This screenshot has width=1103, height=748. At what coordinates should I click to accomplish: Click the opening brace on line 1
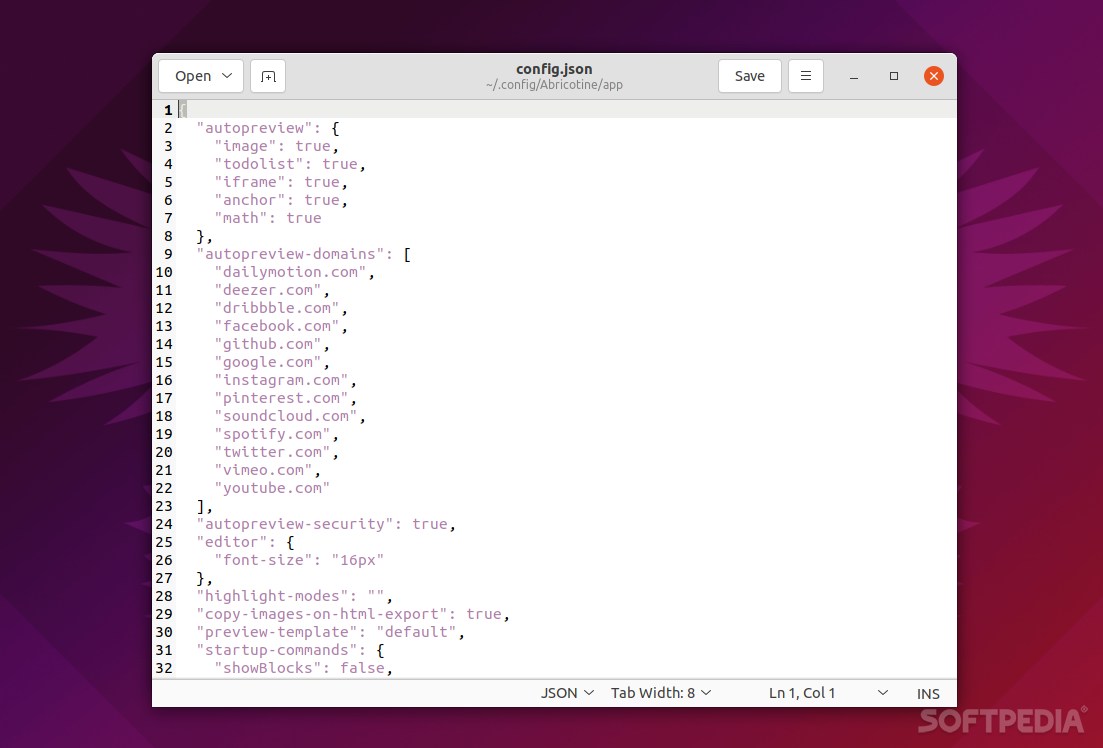coord(183,110)
